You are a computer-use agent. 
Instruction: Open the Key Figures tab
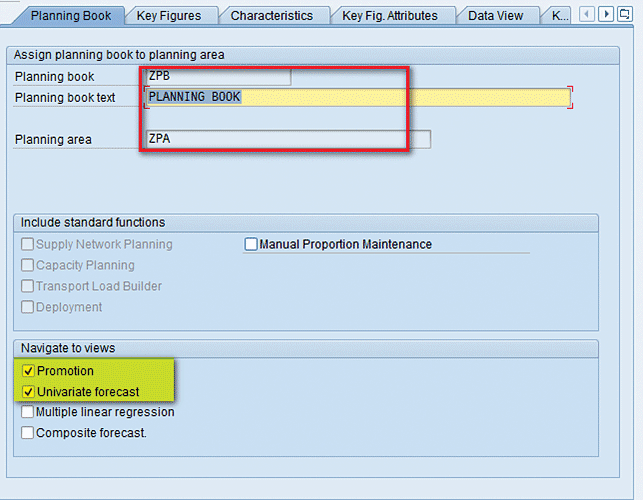point(169,16)
